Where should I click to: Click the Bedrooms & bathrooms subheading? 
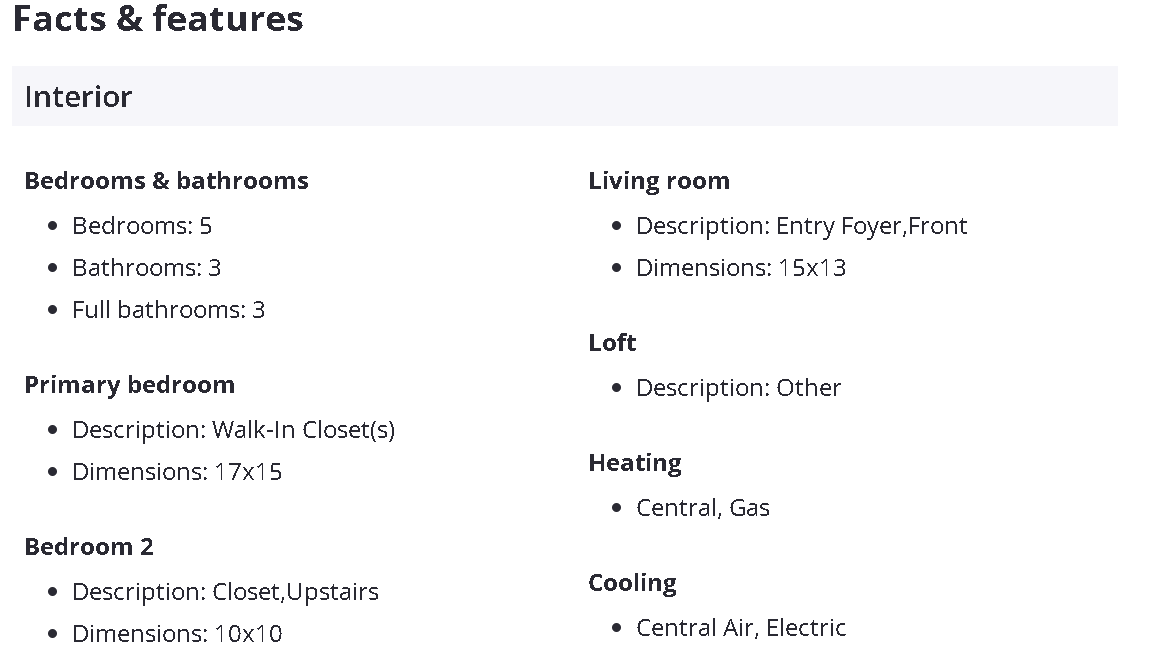click(x=166, y=181)
